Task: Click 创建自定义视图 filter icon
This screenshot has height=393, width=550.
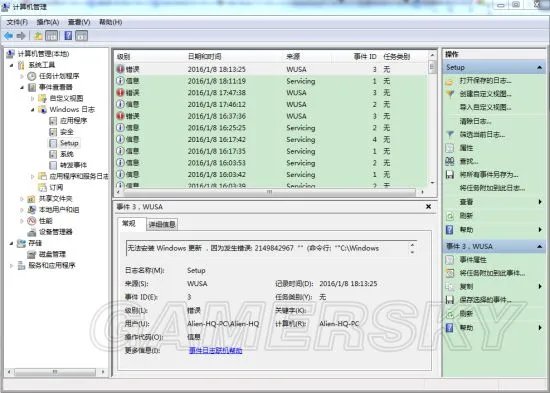Action: coord(450,94)
